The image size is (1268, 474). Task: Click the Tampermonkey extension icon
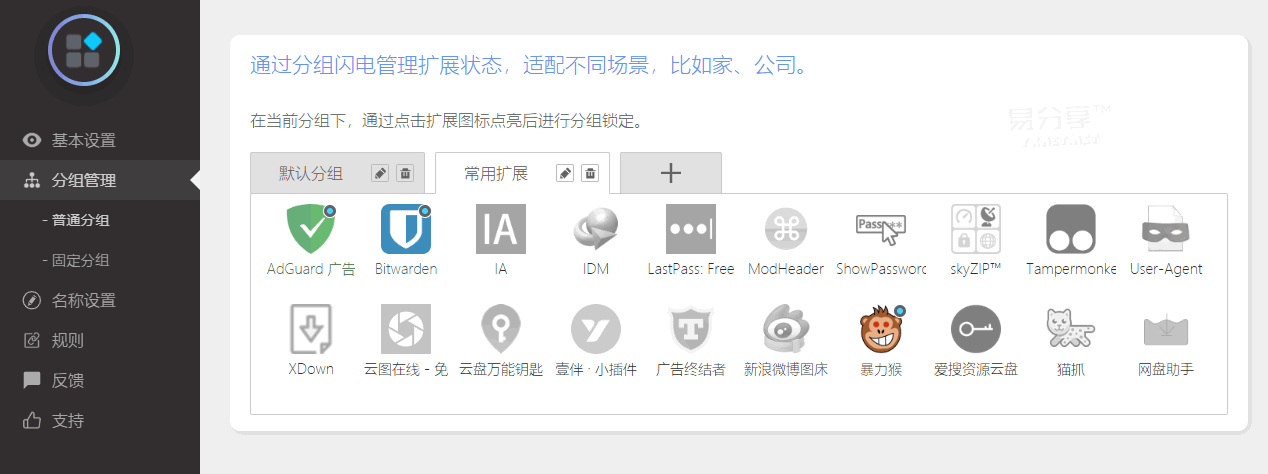tap(1071, 229)
